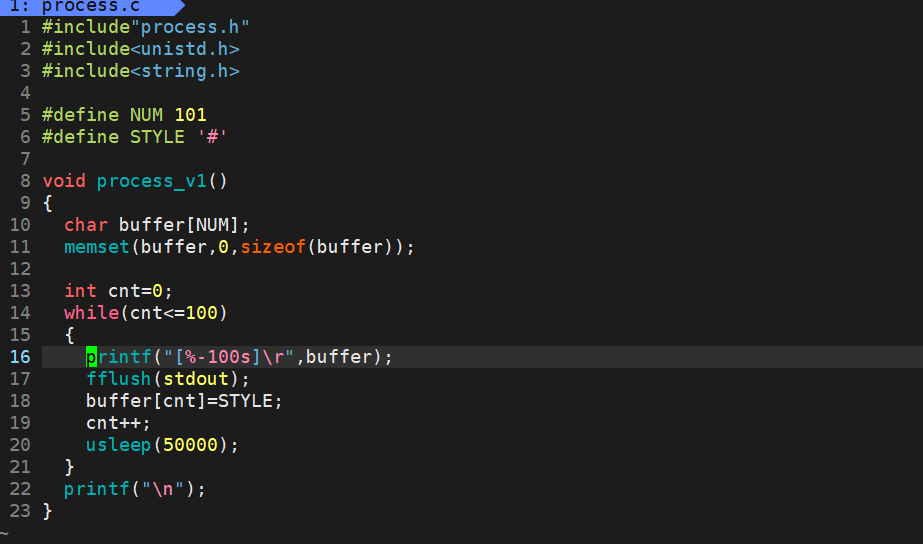Click the memset call on line 11
The height and width of the screenshot is (544, 923).
(x=239, y=247)
